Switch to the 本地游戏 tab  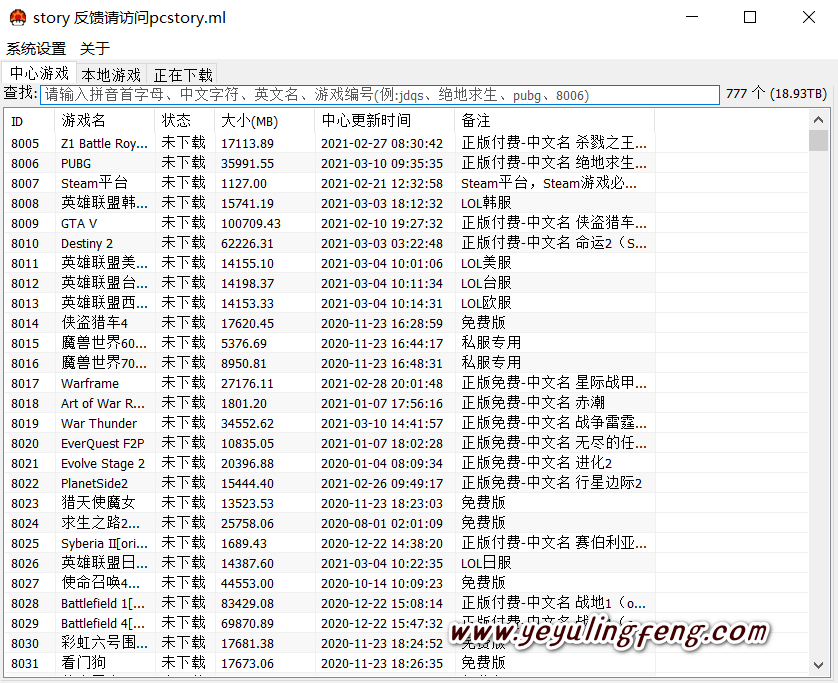click(111, 75)
